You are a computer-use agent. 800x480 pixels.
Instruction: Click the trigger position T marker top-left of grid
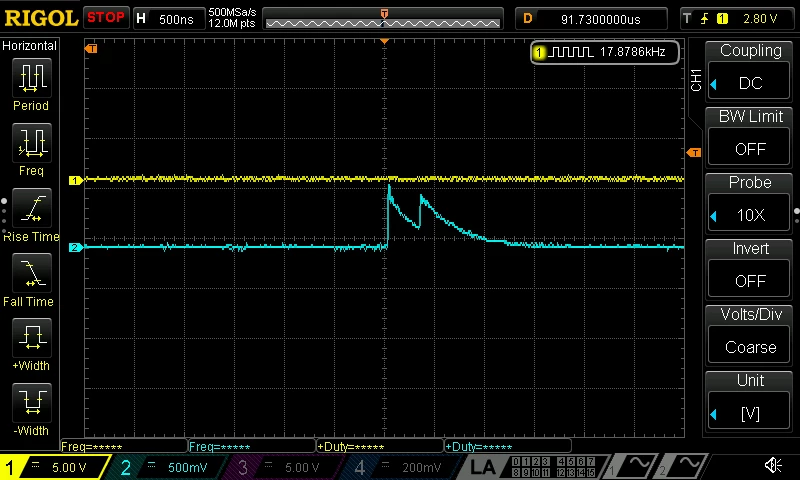pyautogui.click(x=91, y=48)
